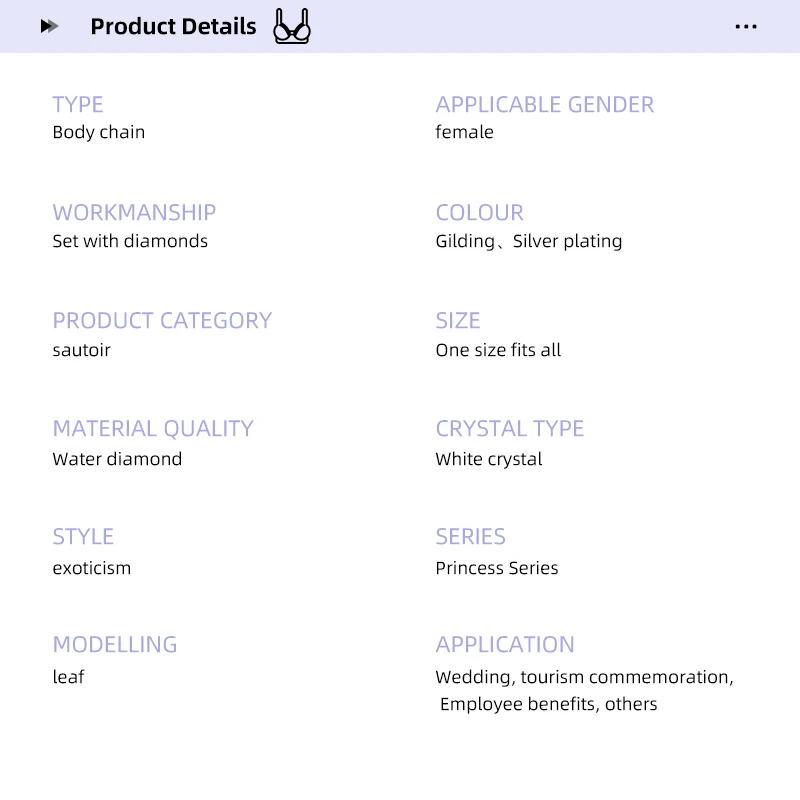Open the three-dots more options menu

pyautogui.click(x=746, y=27)
